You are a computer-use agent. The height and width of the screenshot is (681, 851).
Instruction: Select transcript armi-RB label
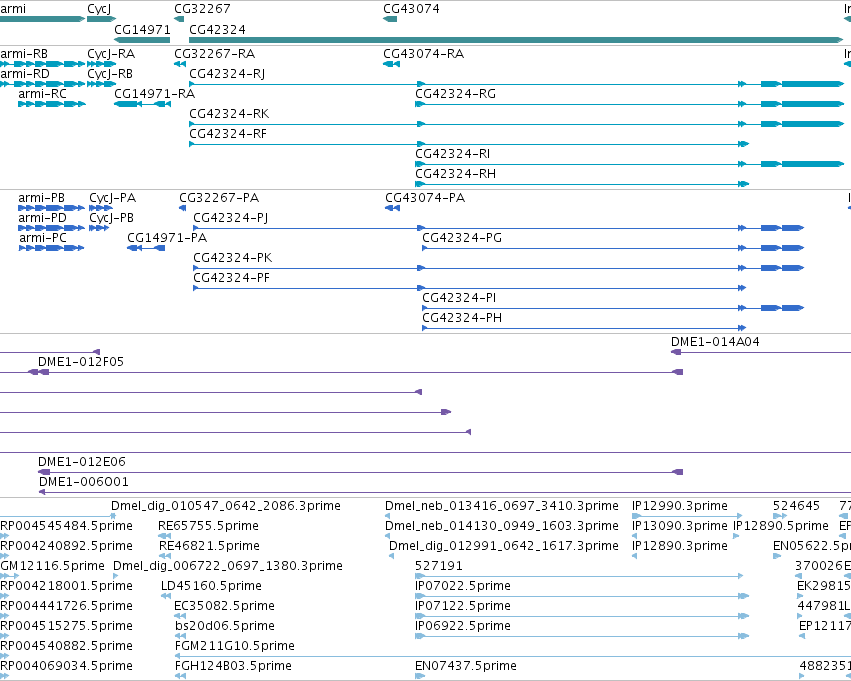pos(24,54)
